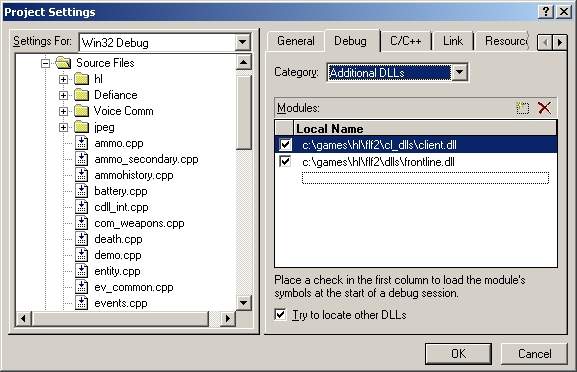Expand the Voice Comm folder node
The height and width of the screenshot is (372, 577).
click(x=63, y=111)
